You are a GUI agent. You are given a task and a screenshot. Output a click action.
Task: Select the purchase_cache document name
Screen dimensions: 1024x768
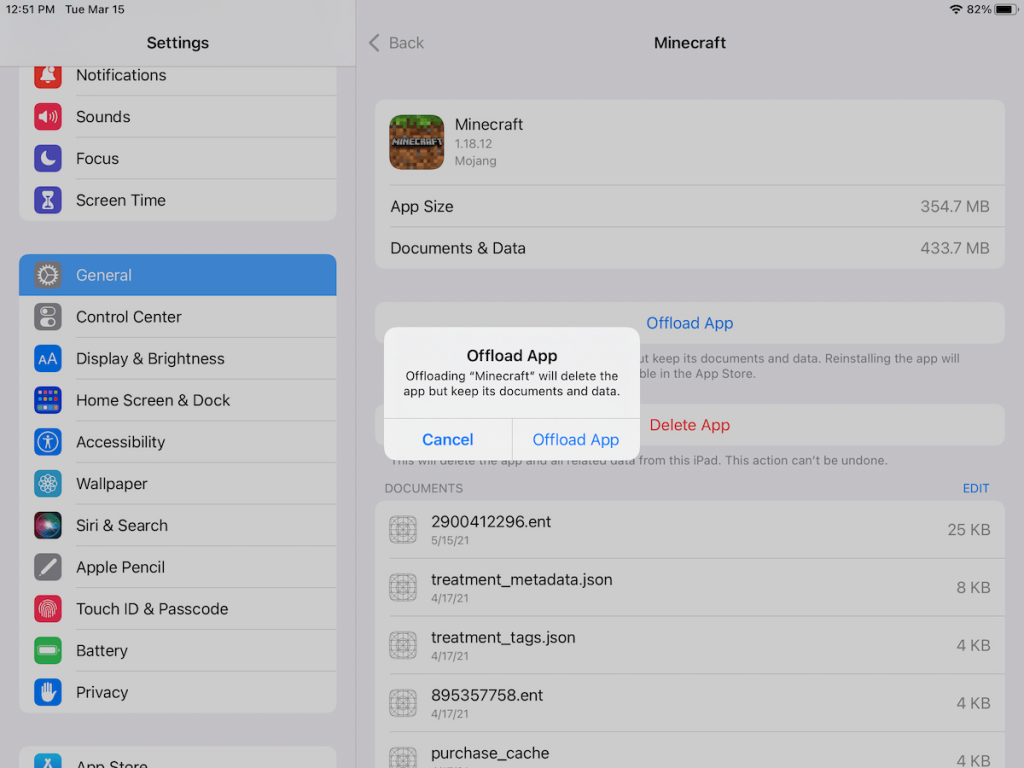pyautogui.click(x=490, y=753)
